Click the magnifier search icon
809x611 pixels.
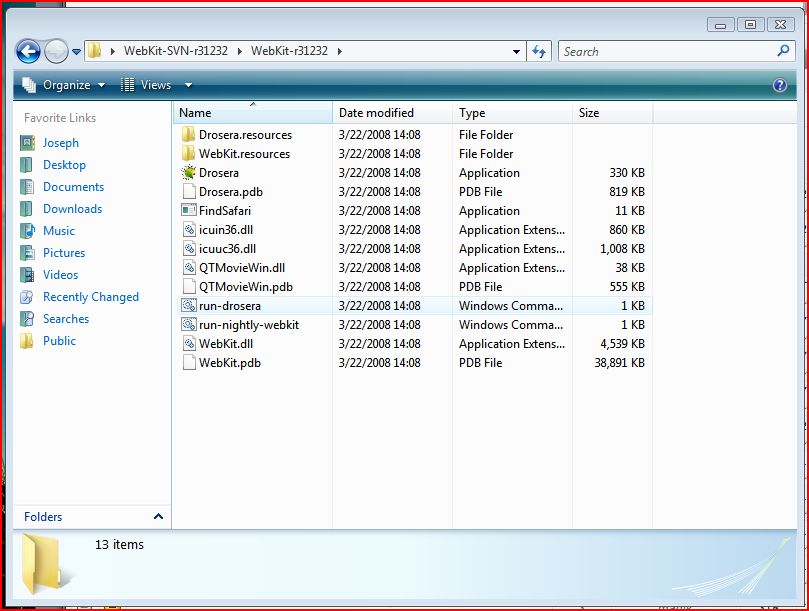point(783,51)
